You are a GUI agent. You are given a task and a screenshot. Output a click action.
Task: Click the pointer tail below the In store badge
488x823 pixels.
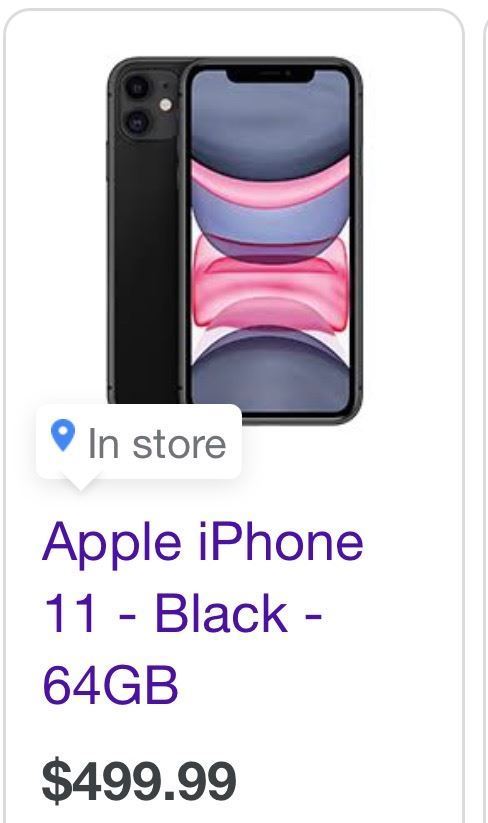80,484
